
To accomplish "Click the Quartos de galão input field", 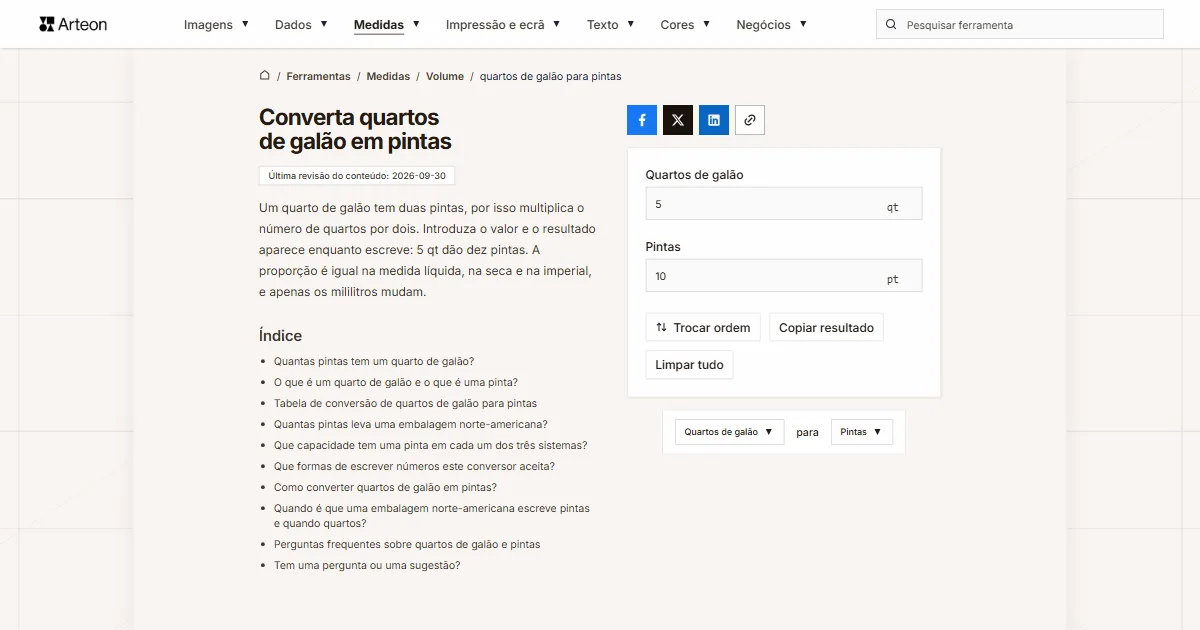I will coord(784,204).
